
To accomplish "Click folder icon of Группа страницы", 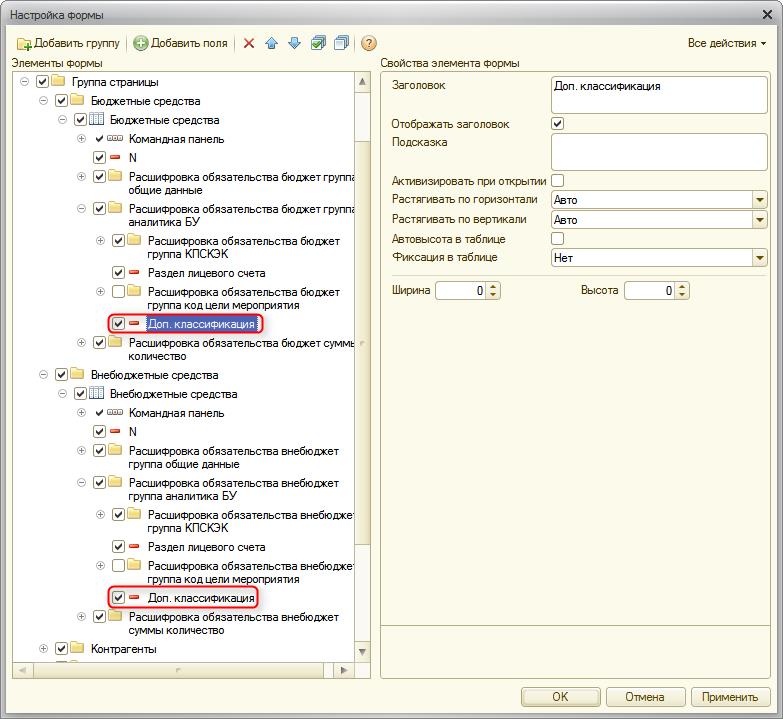I will (58, 81).
